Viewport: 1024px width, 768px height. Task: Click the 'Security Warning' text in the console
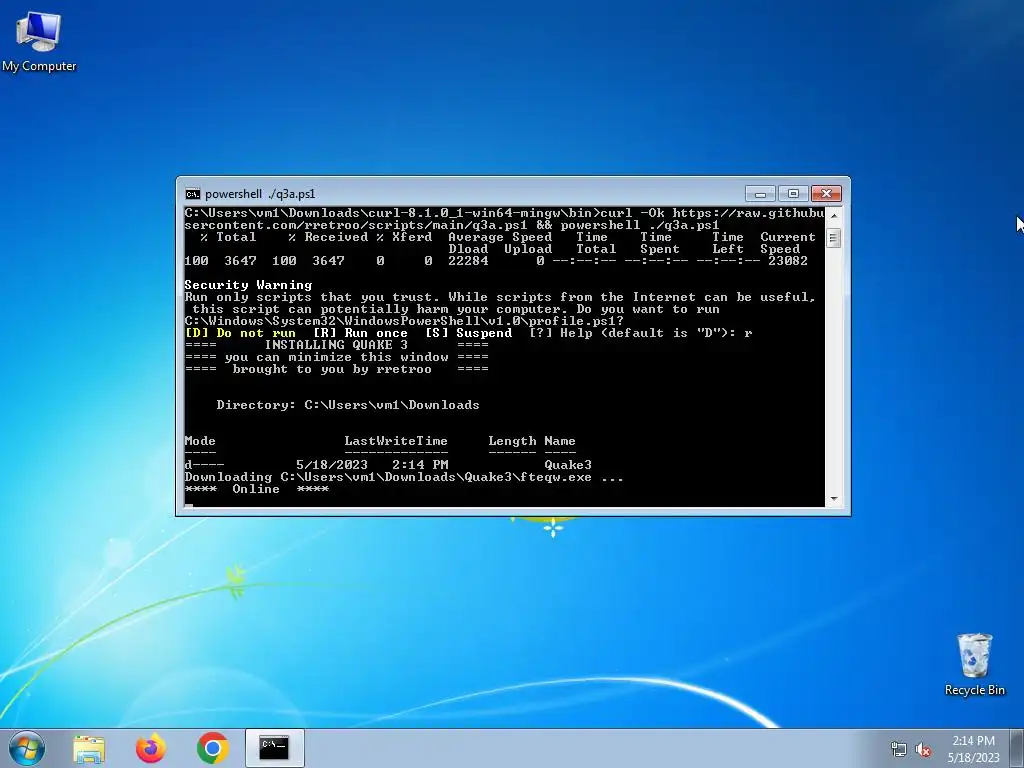[x=248, y=285]
